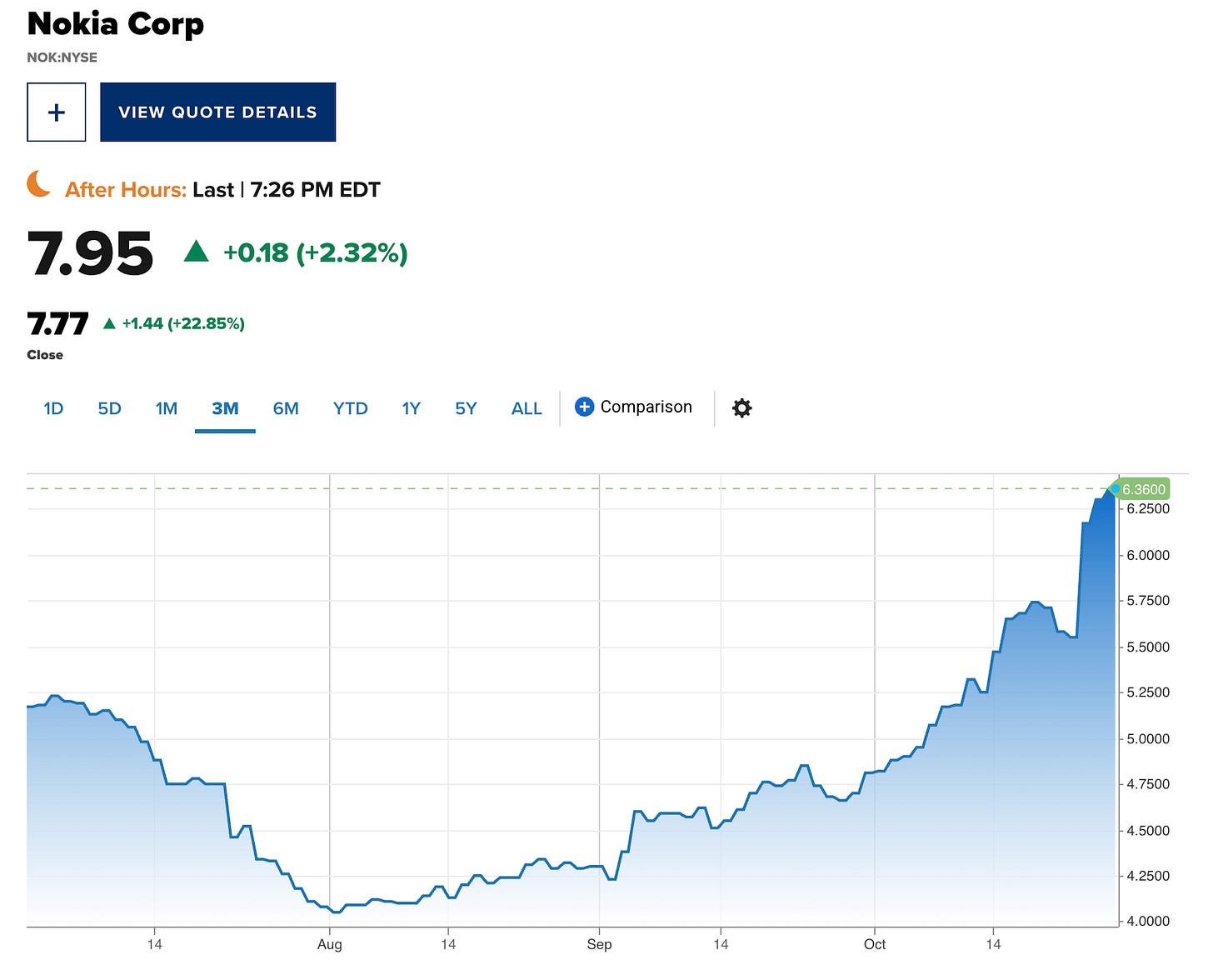Screen dimensions: 1213x980
Task: Click the Oct label on chart axis
Action: click(875, 944)
